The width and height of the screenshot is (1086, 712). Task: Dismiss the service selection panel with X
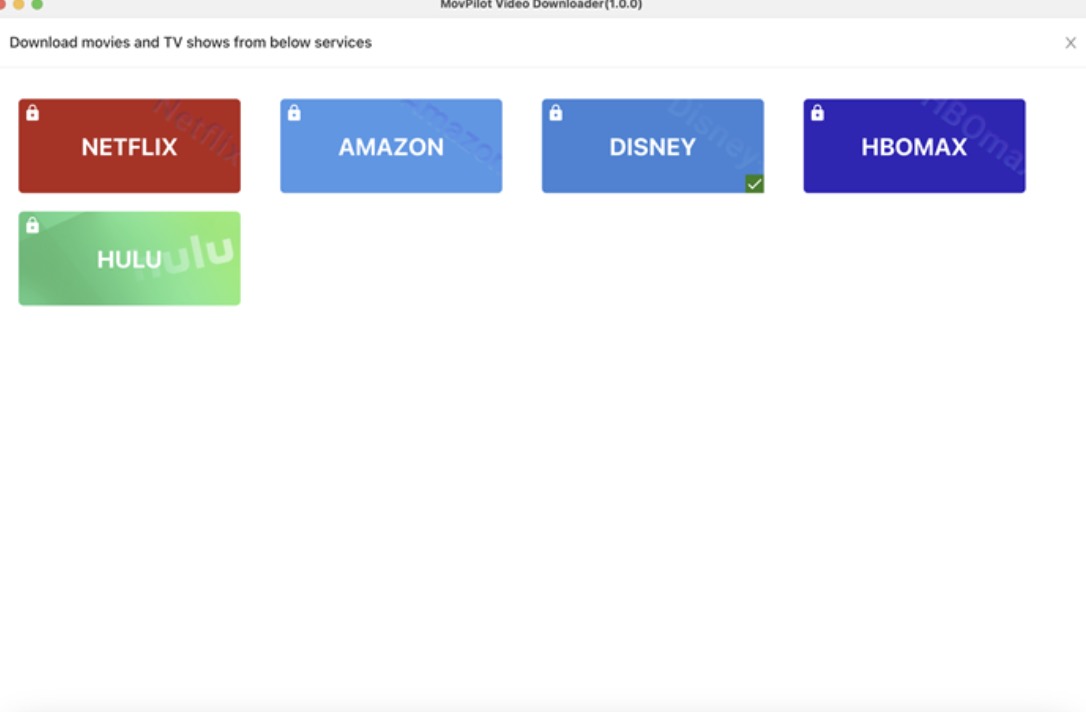point(1070,43)
